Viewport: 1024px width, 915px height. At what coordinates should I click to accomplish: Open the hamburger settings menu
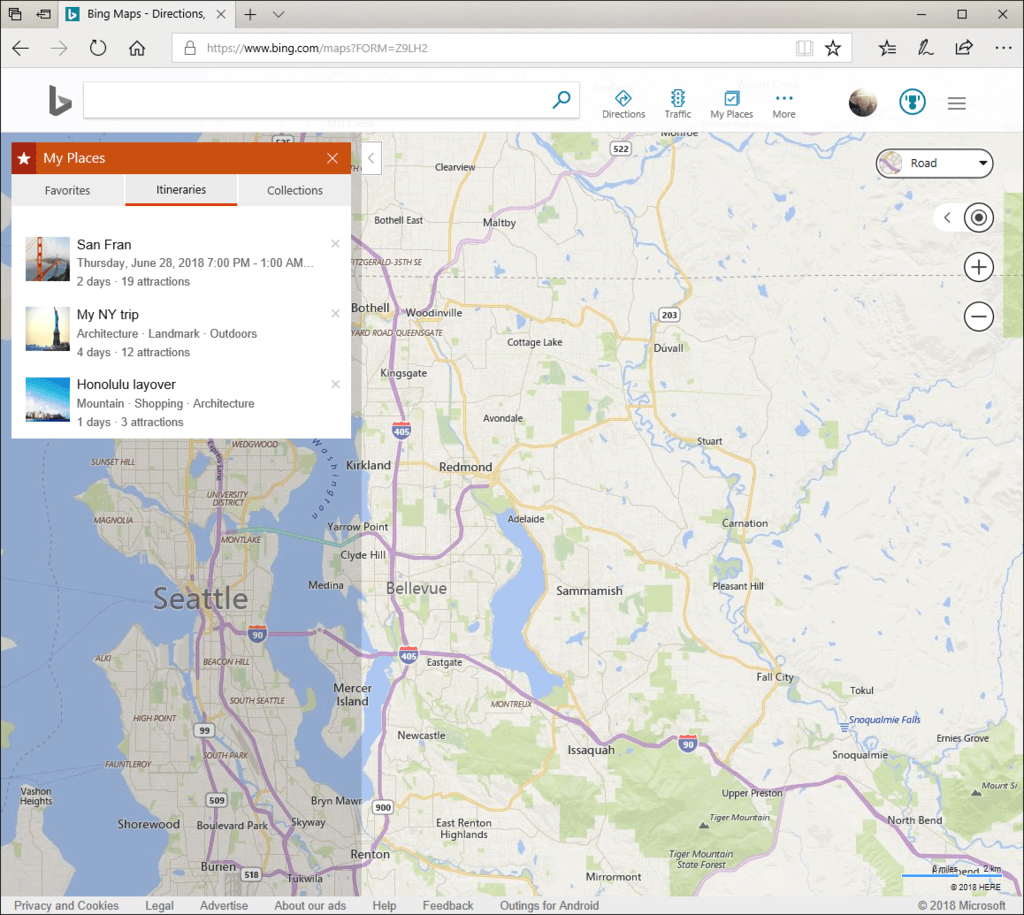(957, 103)
